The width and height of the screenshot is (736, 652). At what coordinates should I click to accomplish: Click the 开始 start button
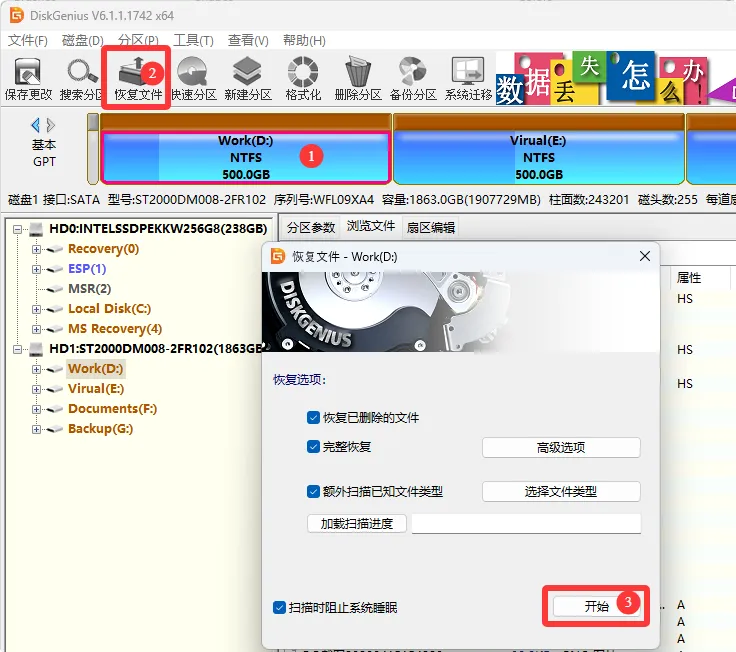(596, 606)
